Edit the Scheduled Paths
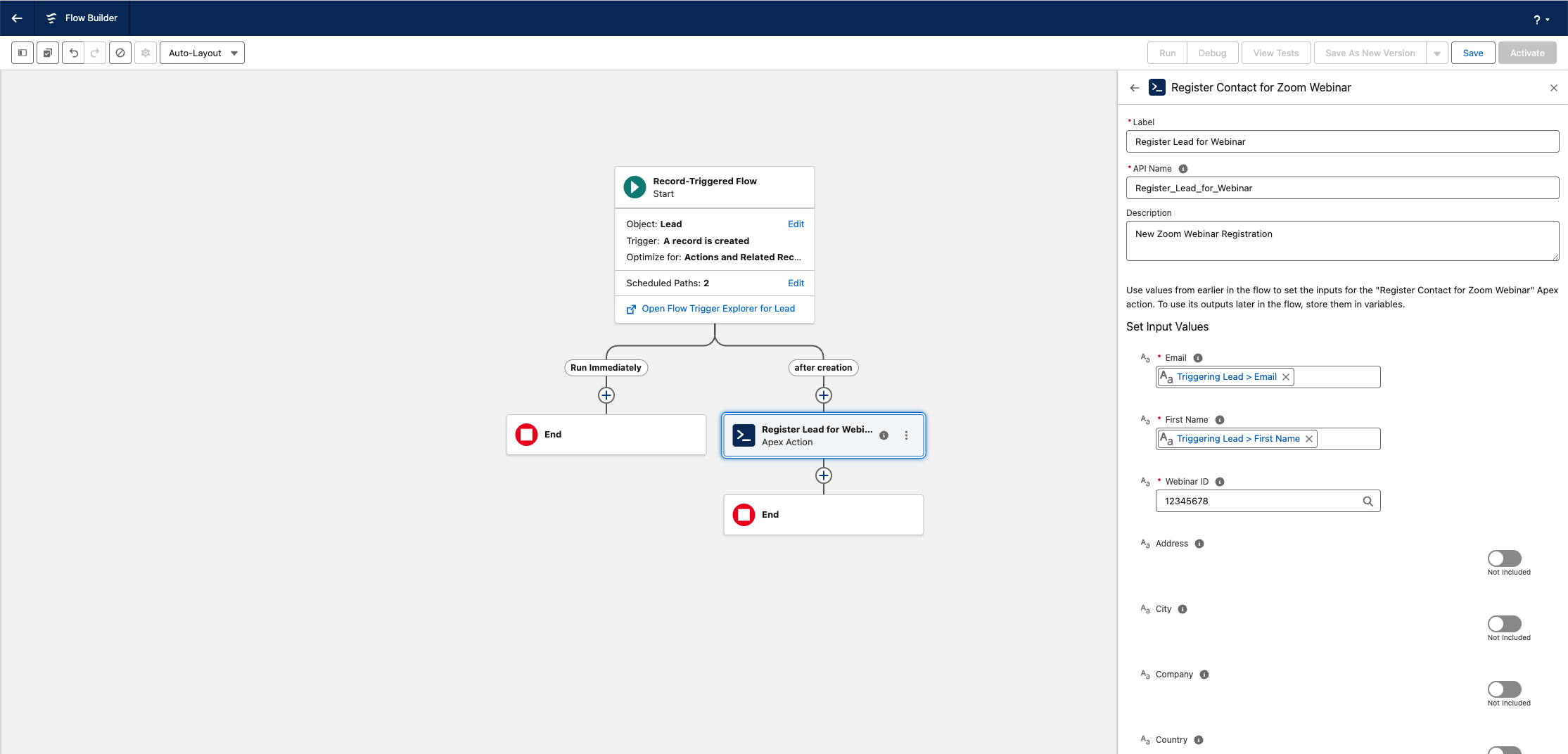Screen dimensions: 1568x754 pyautogui.click(x=796, y=283)
